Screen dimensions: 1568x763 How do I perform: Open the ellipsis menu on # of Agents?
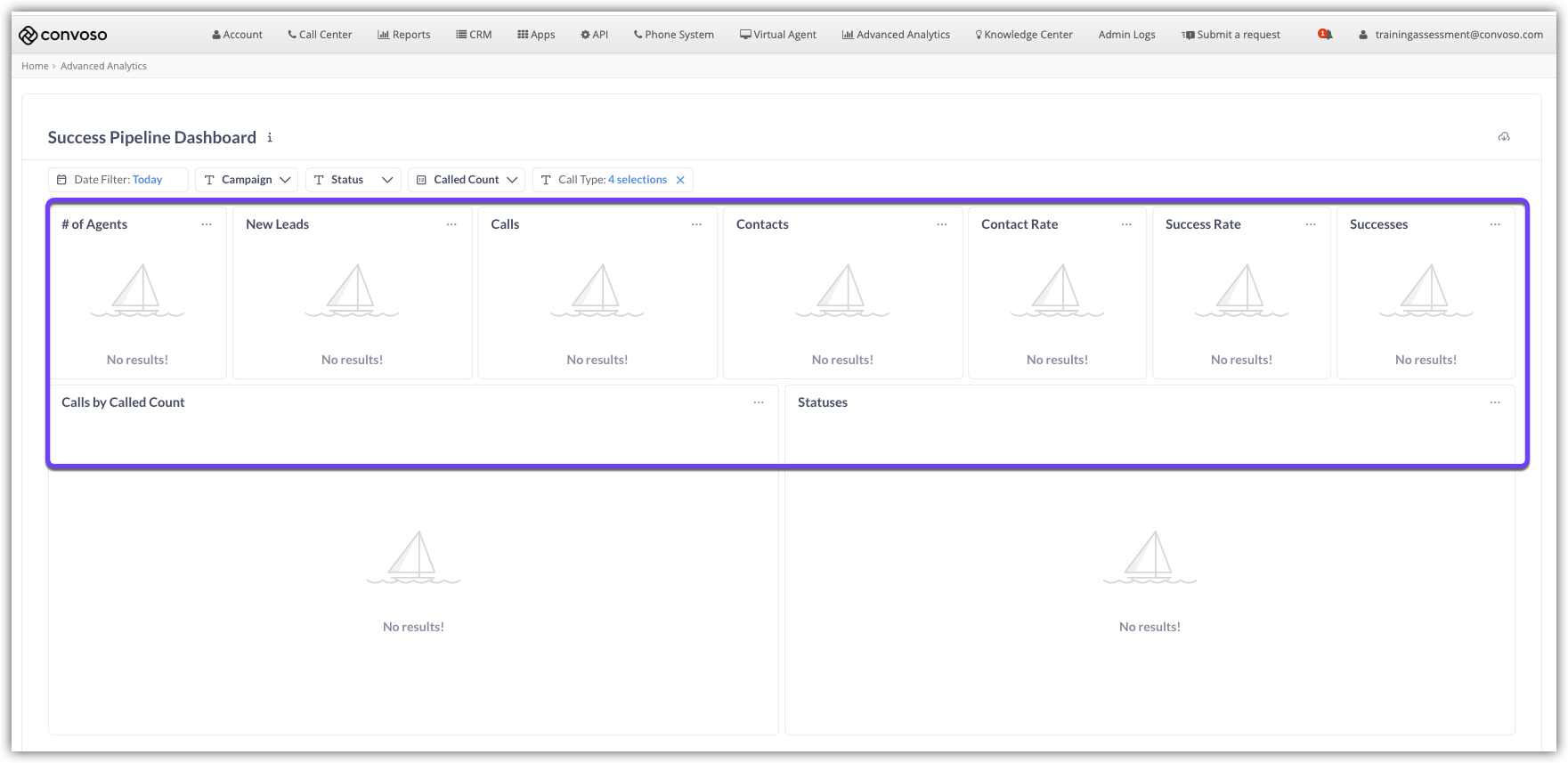click(x=207, y=224)
